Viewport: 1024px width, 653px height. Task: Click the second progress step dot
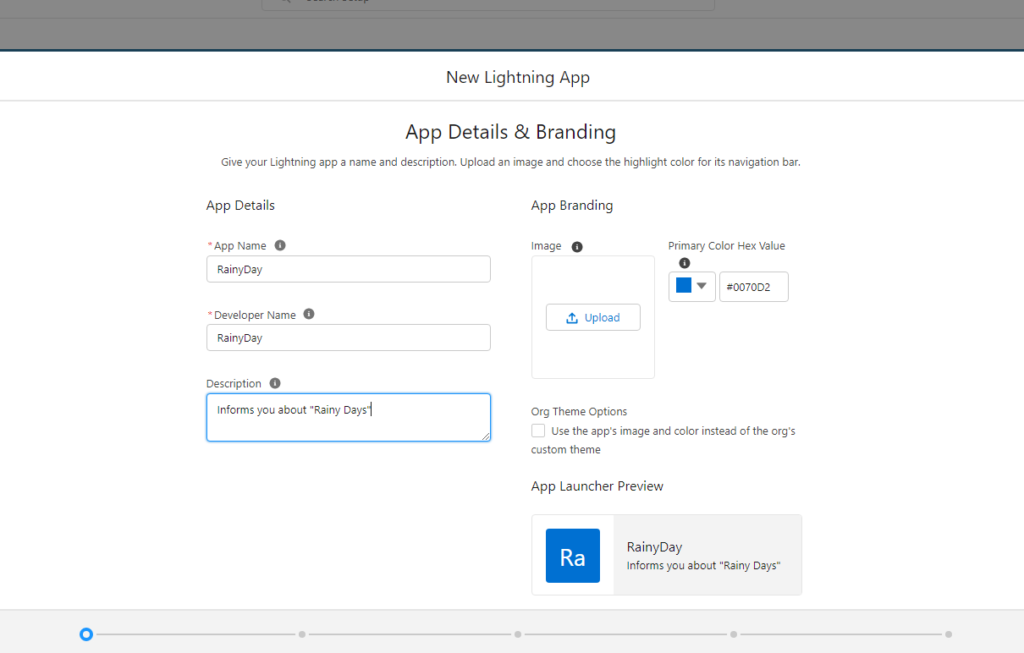tap(302, 634)
